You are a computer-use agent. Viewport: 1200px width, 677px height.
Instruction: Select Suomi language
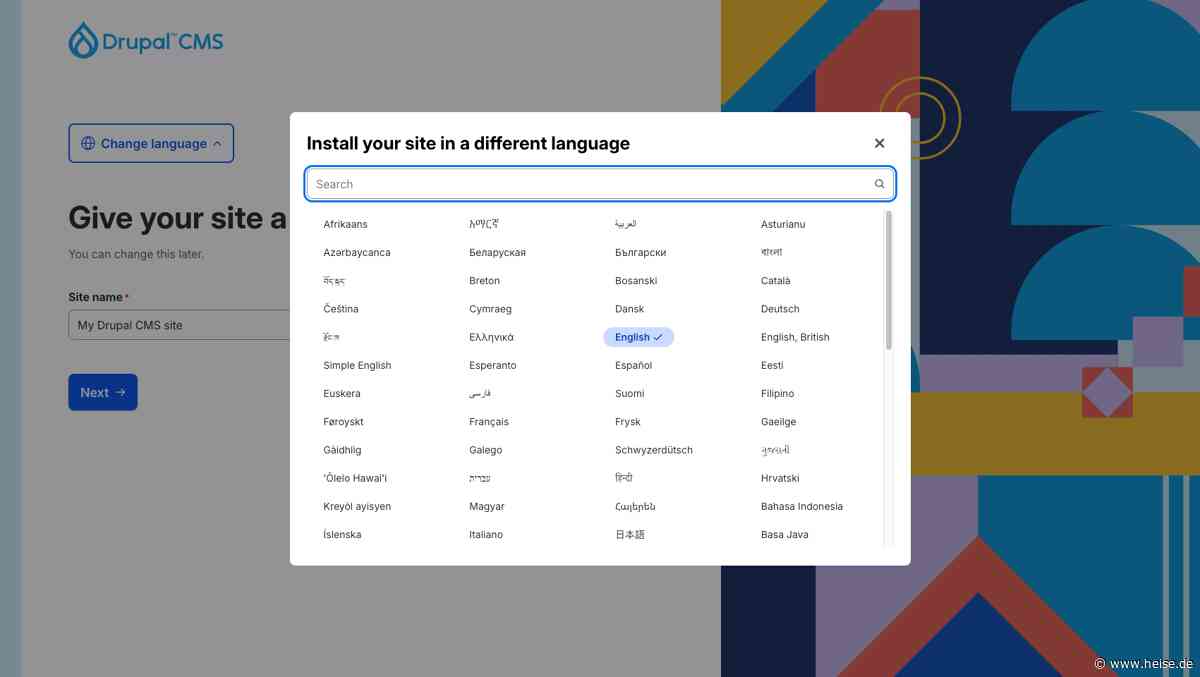point(630,393)
